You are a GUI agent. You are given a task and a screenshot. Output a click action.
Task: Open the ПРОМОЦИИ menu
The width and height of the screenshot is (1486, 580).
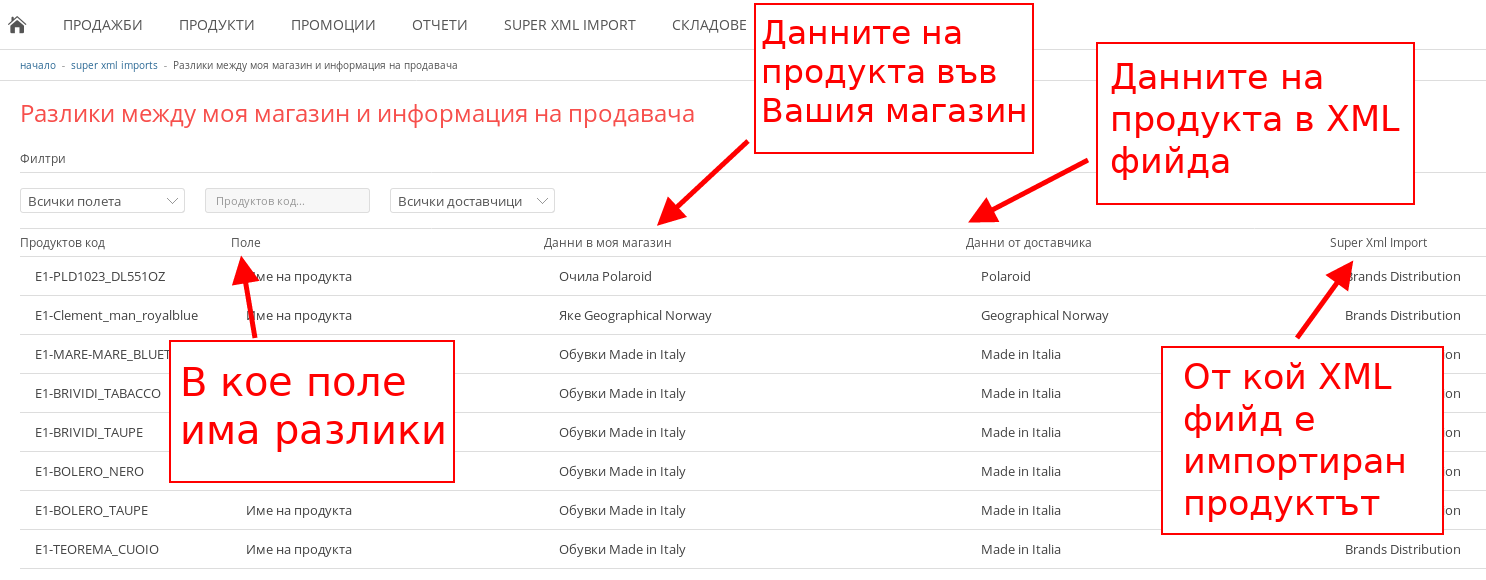(333, 25)
